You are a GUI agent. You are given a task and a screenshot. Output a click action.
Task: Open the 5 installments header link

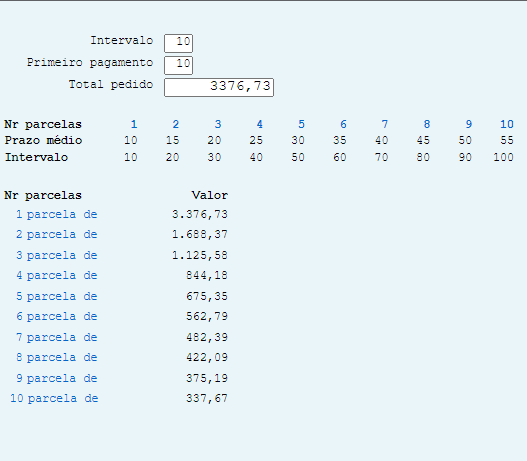301,124
